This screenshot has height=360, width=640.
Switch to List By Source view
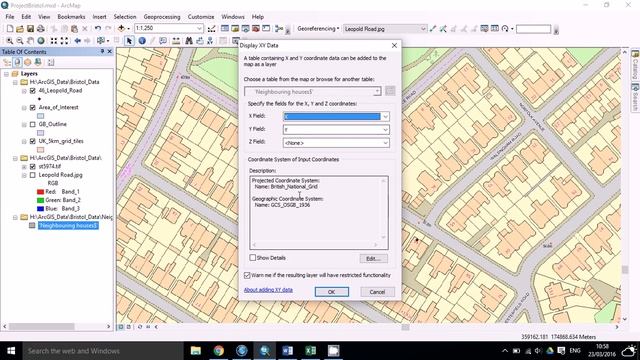pos(17,62)
